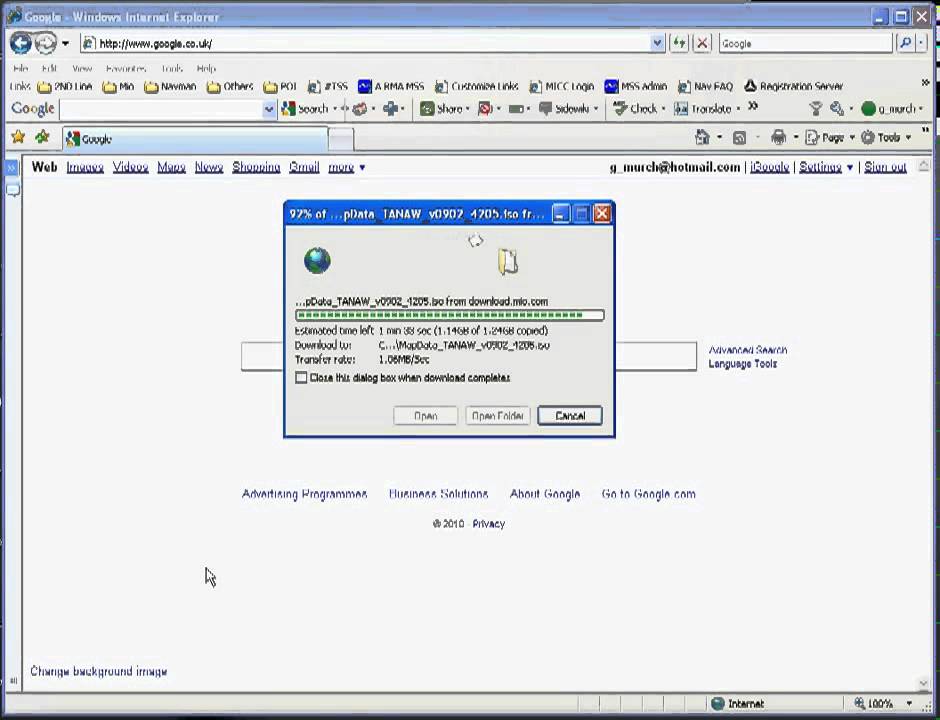This screenshot has height=720, width=940.
Task: Click the Images link
Action: [85, 167]
